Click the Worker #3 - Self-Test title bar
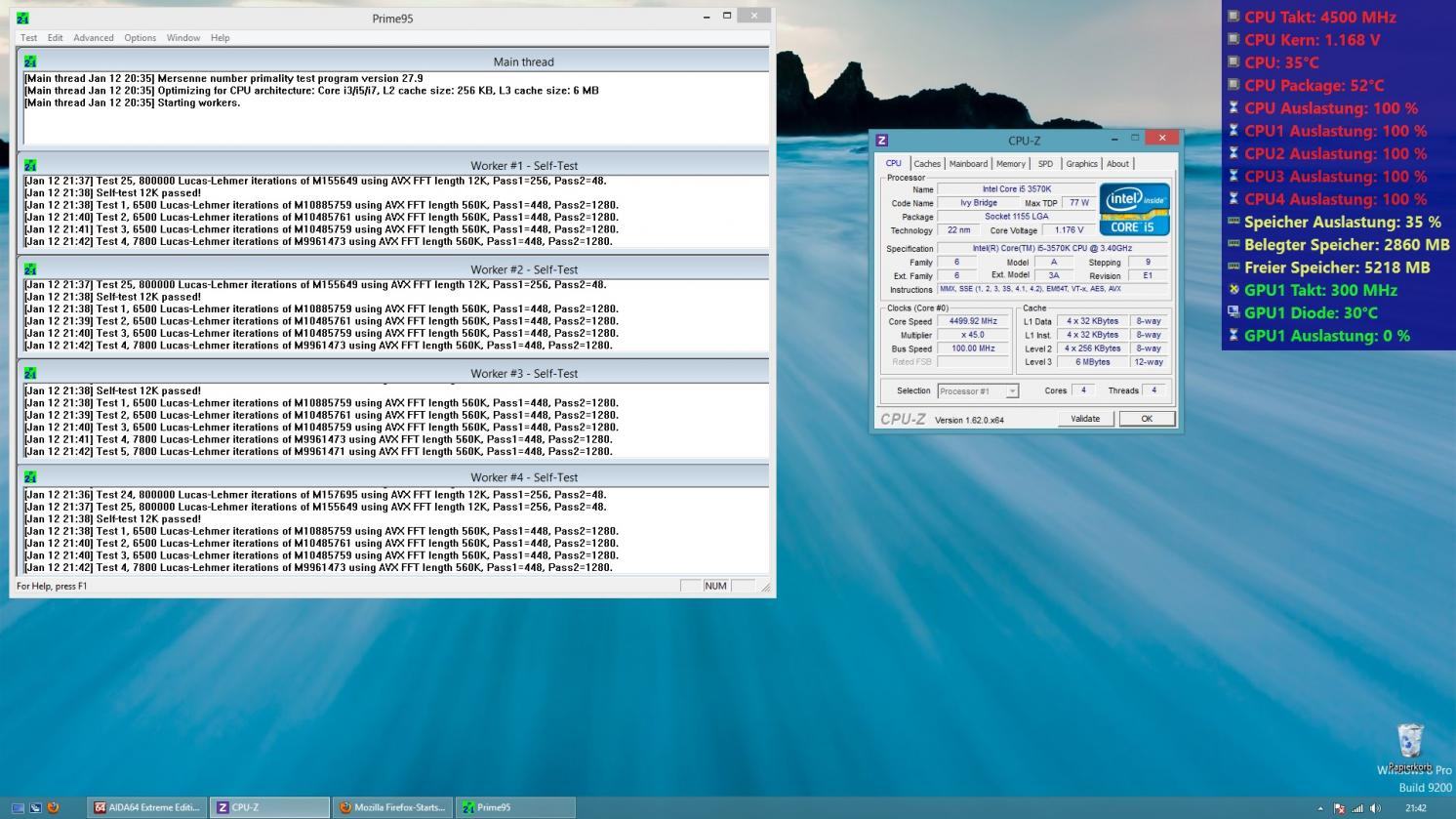 [393, 374]
